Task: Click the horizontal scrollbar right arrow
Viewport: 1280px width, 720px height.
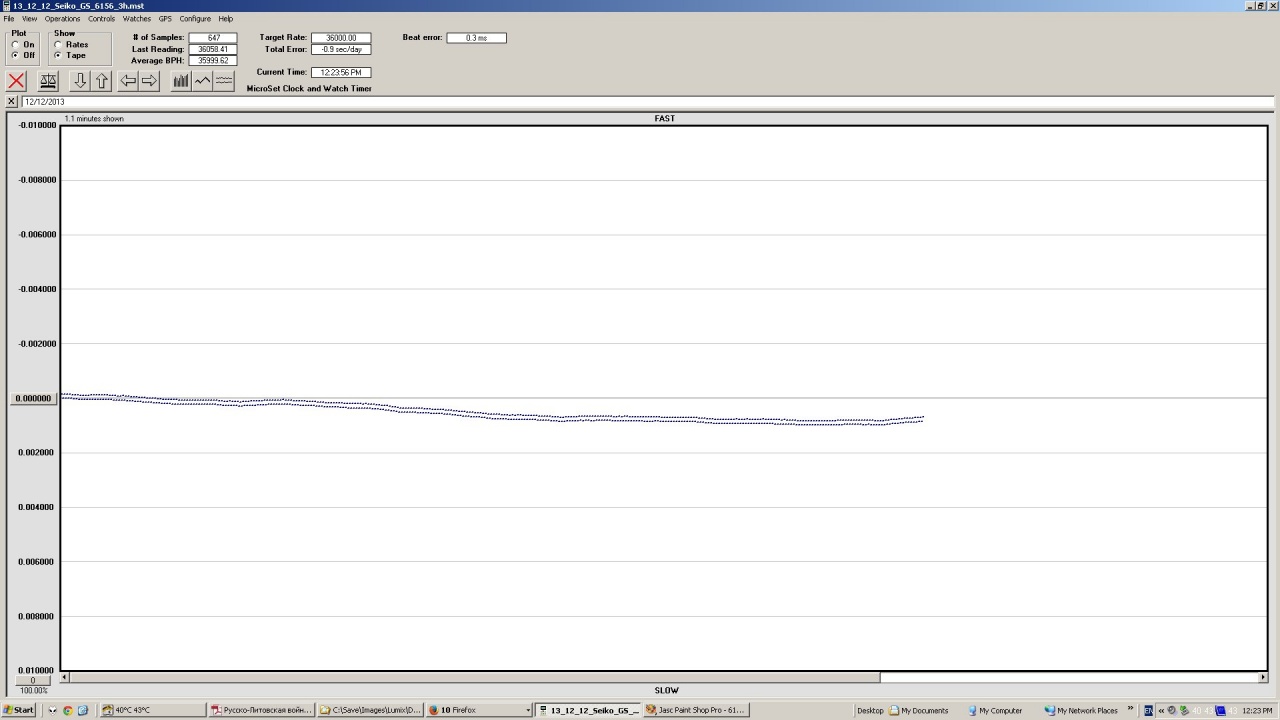Action: coord(1262,677)
